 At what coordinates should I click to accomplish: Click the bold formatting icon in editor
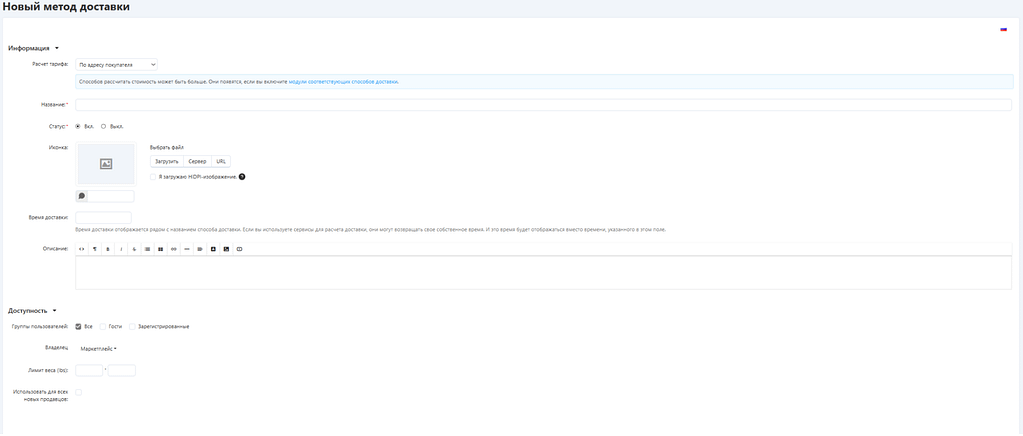pyautogui.click(x=108, y=248)
